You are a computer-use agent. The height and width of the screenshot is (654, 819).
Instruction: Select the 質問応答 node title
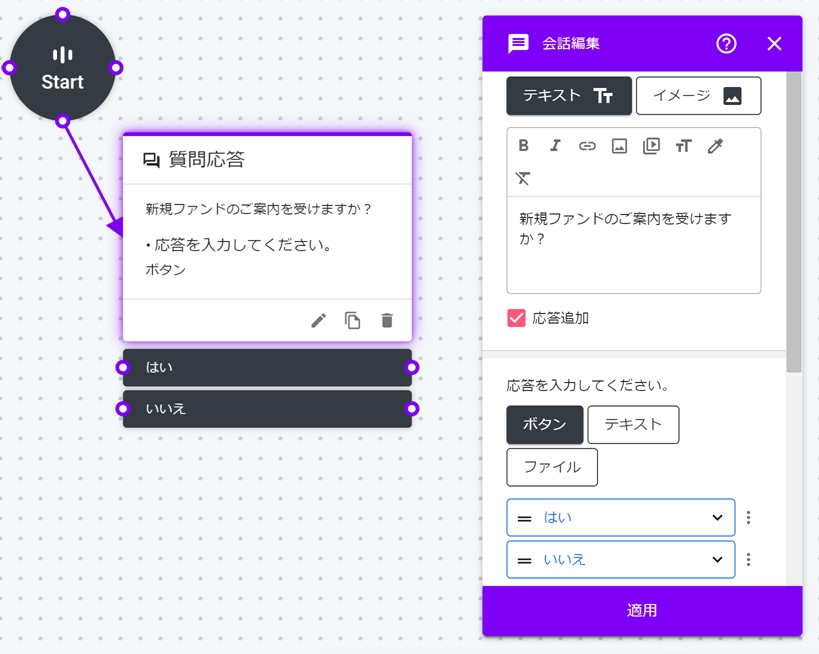click(x=207, y=160)
